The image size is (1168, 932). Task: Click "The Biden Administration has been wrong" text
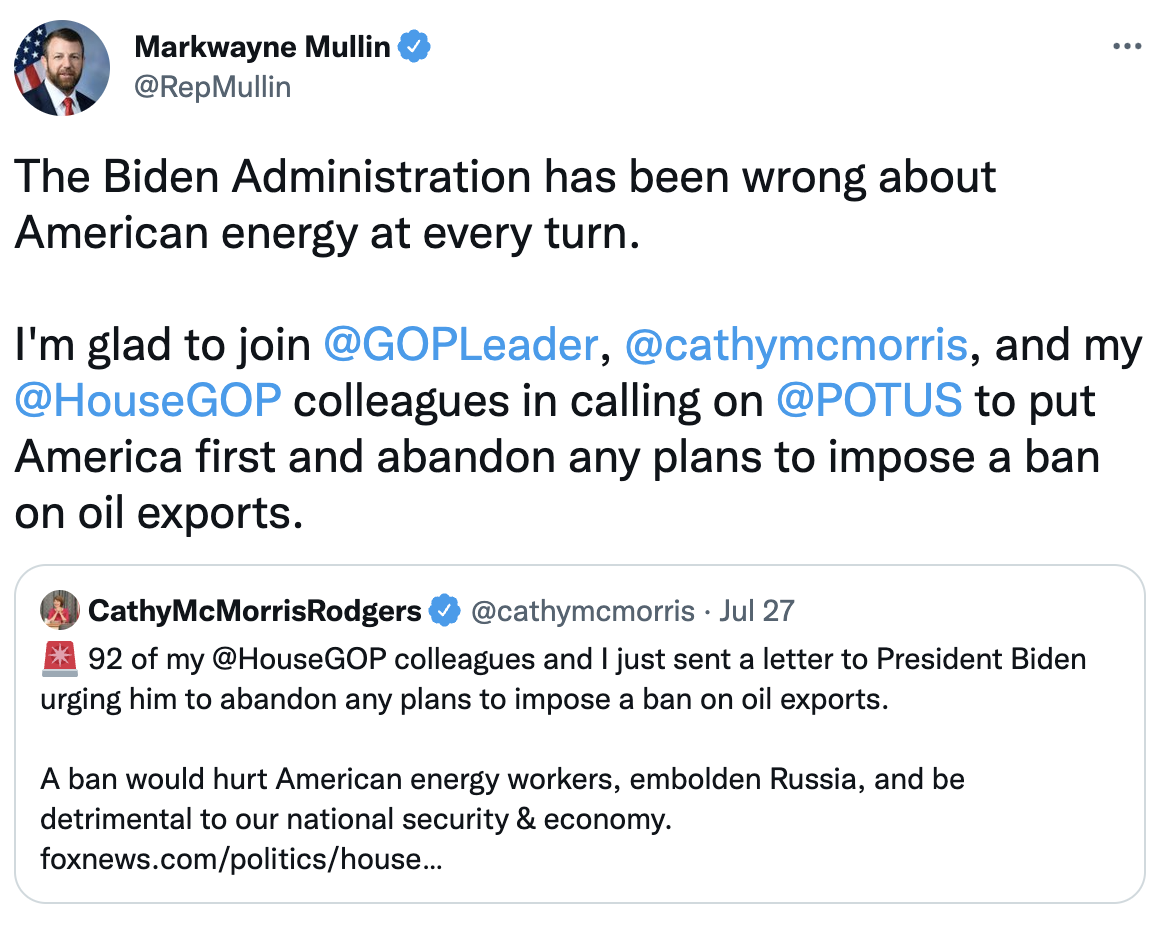pos(505,177)
